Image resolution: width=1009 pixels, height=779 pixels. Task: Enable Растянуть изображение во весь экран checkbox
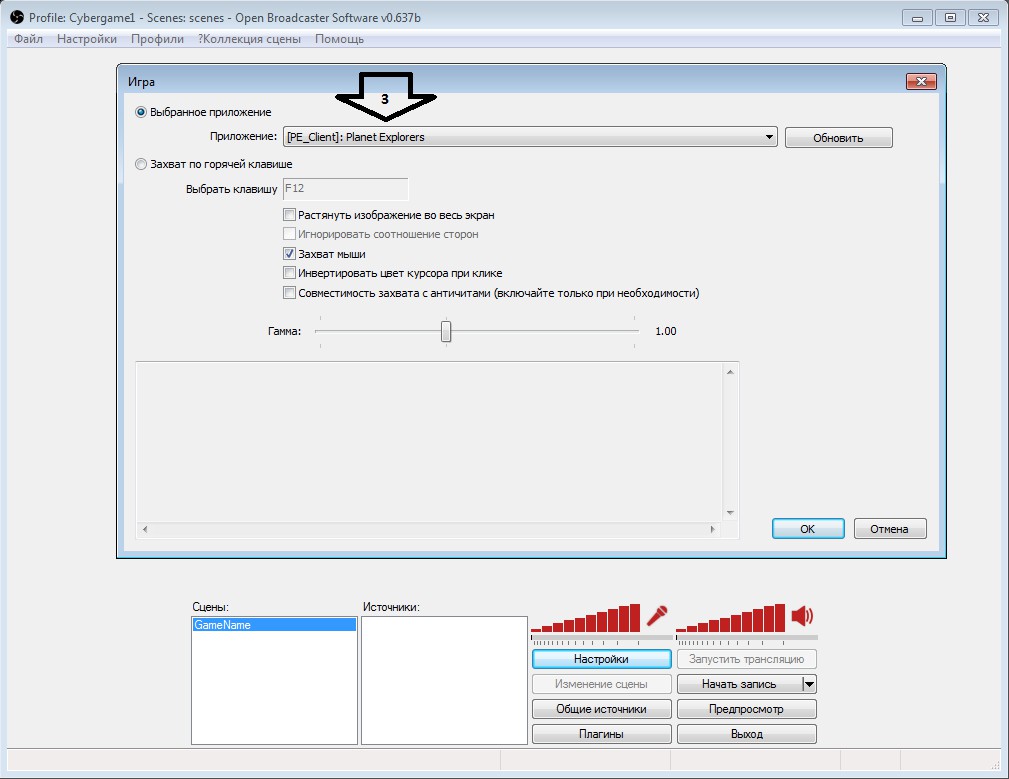[290, 215]
